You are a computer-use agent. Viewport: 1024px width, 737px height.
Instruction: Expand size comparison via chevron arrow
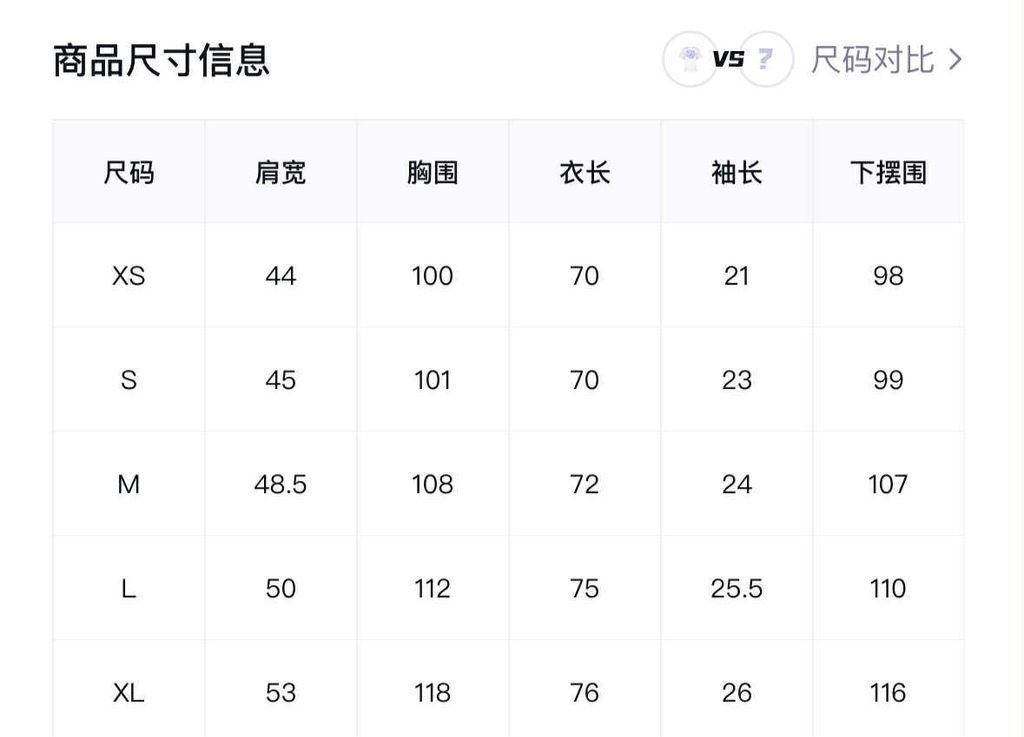click(955, 59)
